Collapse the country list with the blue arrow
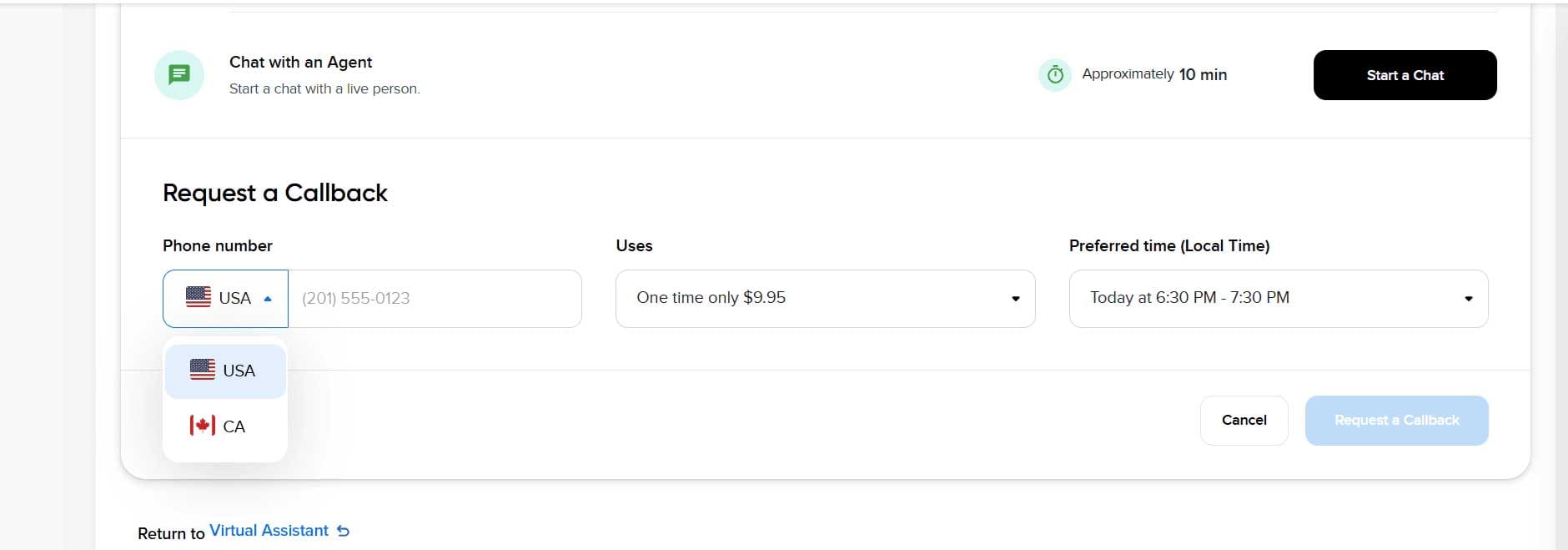The image size is (1568, 550). click(x=268, y=299)
